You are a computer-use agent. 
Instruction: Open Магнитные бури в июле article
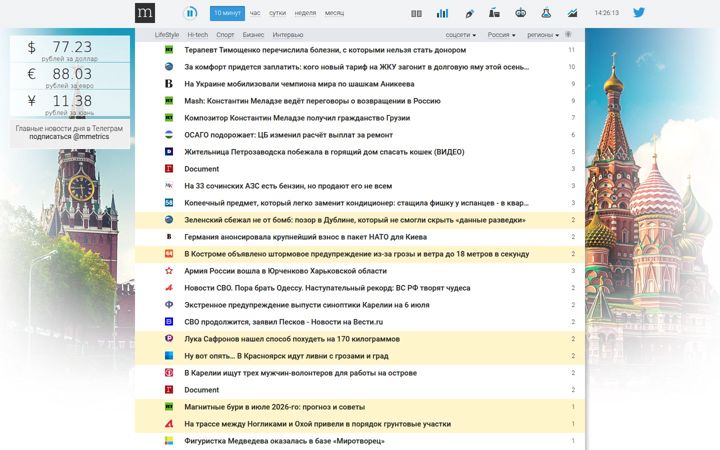click(275, 407)
